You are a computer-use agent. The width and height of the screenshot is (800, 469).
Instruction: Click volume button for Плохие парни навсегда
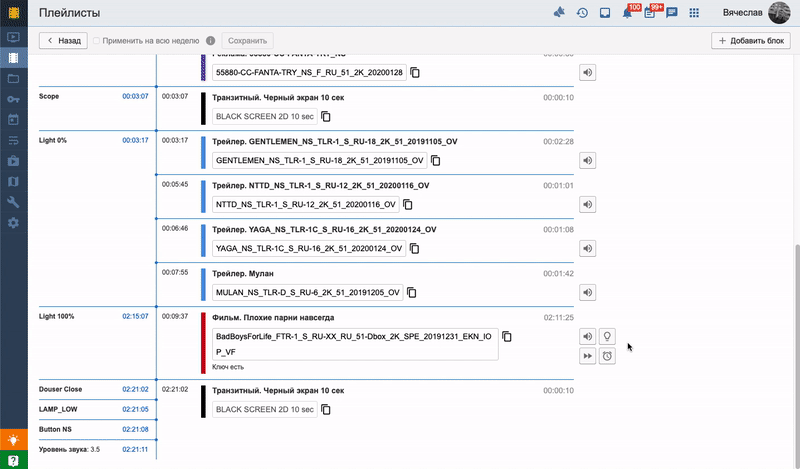pyautogui.click(x=587, y=336)
